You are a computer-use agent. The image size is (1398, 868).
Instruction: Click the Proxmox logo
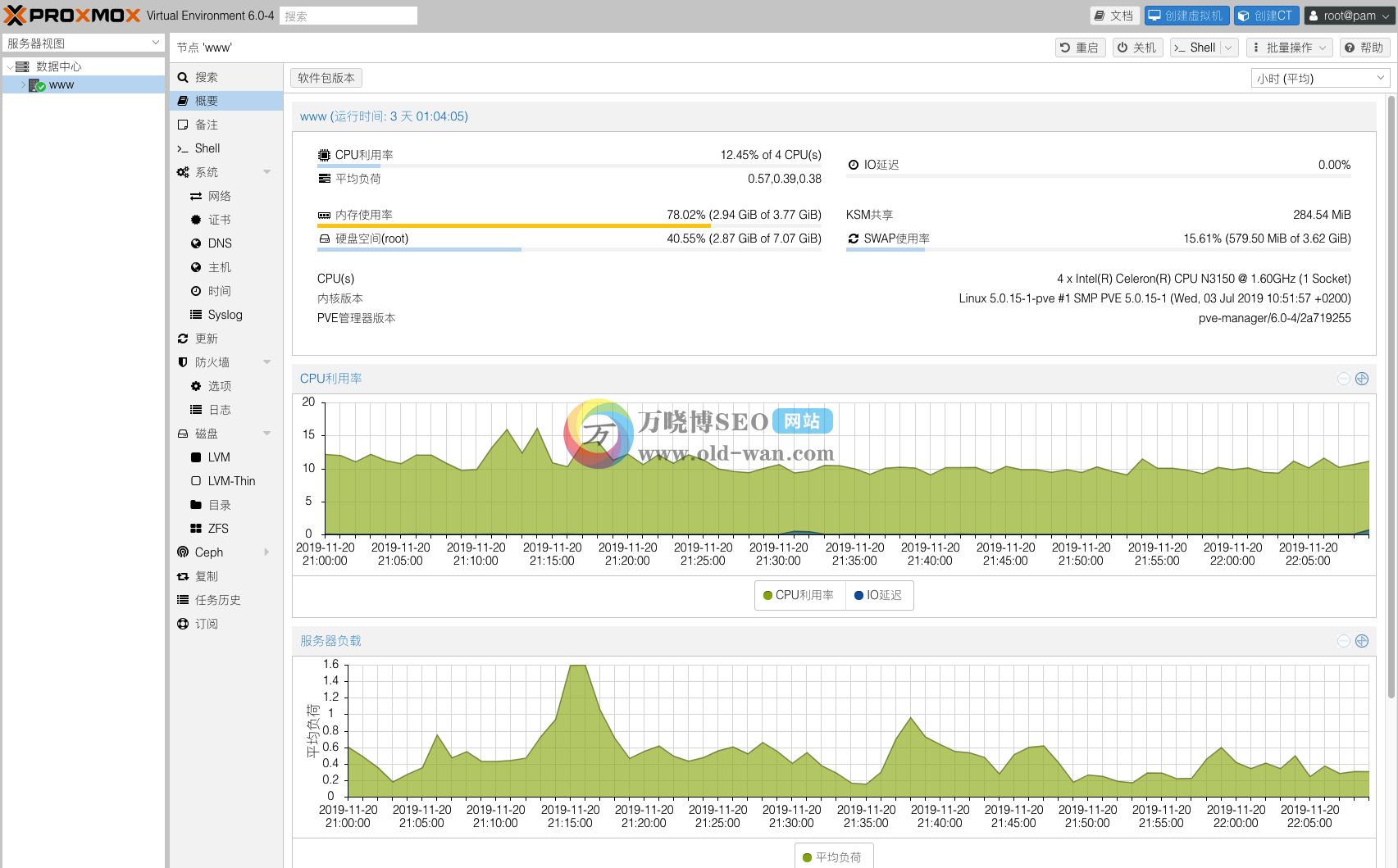tap(72, 16)
